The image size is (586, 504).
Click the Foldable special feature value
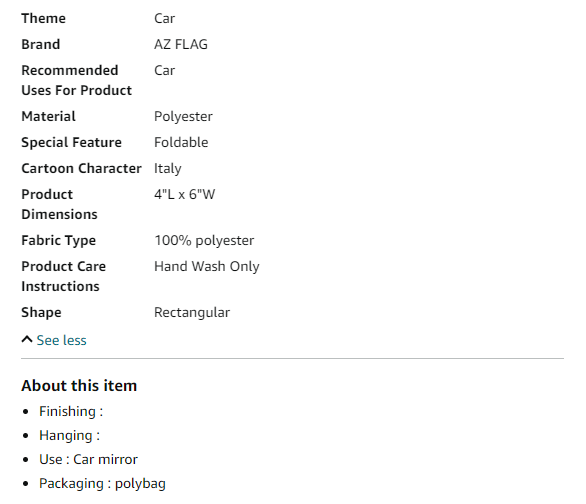[x=181, y=142]
